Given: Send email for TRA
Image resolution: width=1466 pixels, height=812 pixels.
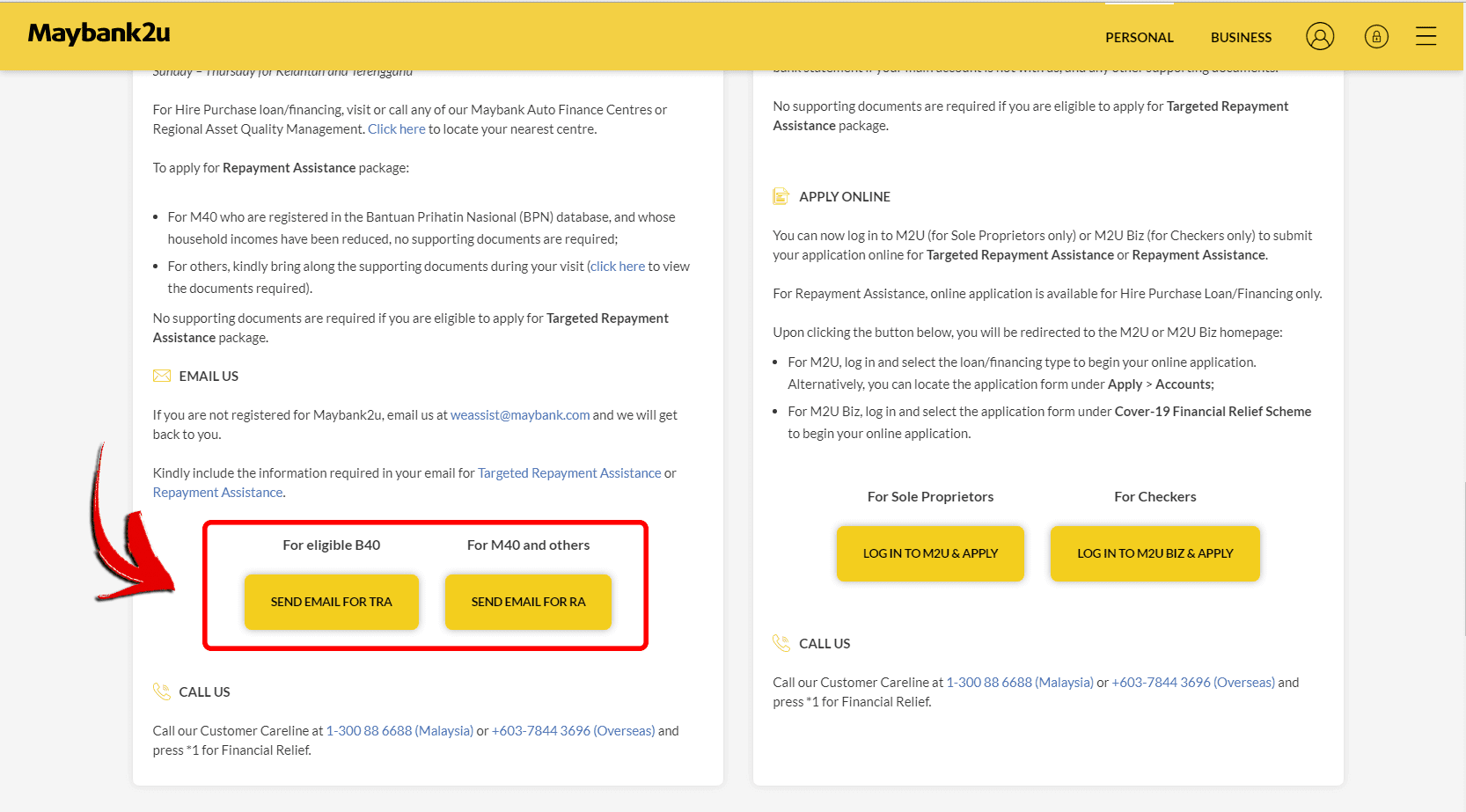Looking at the screenshot, I should [332, 602].
